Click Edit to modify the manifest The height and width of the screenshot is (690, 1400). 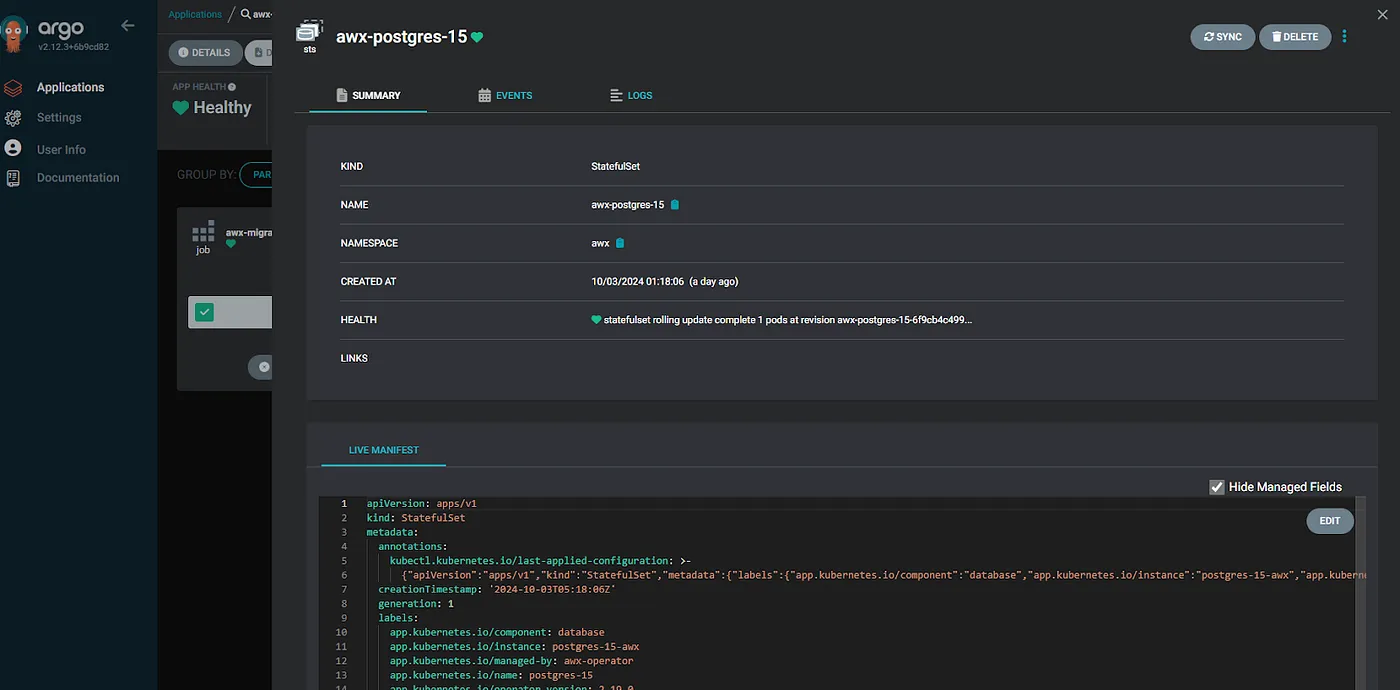click(x=1329, y=521)
